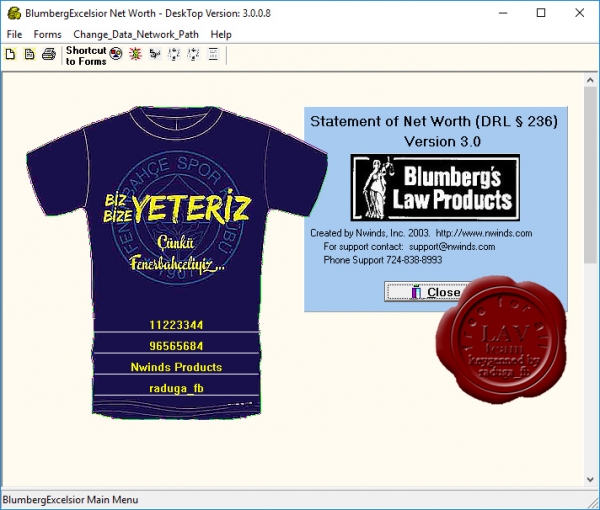Click the scrollbar up arrow
Viewport: 600px width, 510px height.
[x=590, y=80]
